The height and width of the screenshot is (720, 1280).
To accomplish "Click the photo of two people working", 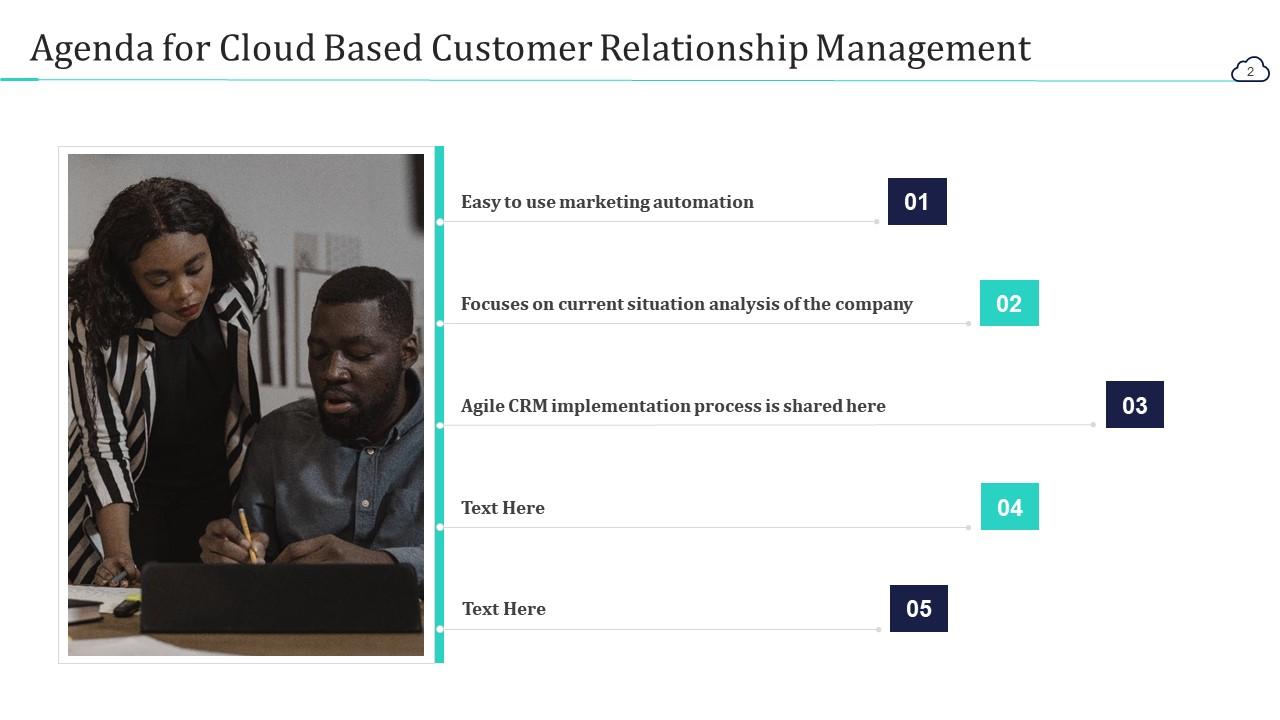I will pyautogui.click(x=246, y=404).
